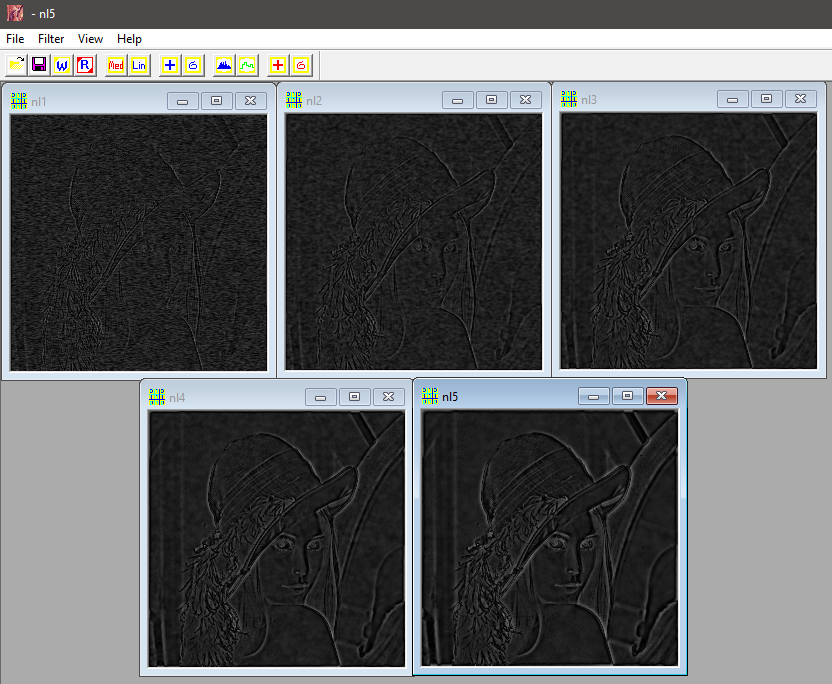
Task: Select the red-bordered R toolbar icon
Action: [x=85, y=65]
